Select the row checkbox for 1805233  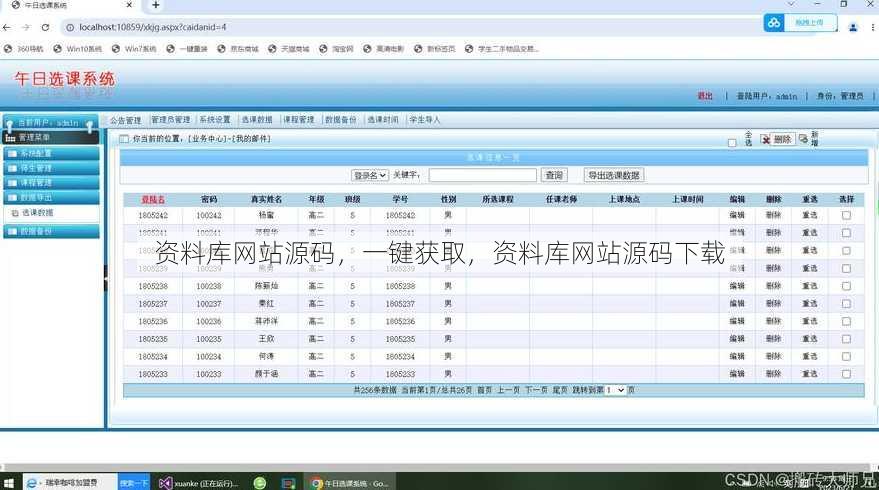coord(846,374)
